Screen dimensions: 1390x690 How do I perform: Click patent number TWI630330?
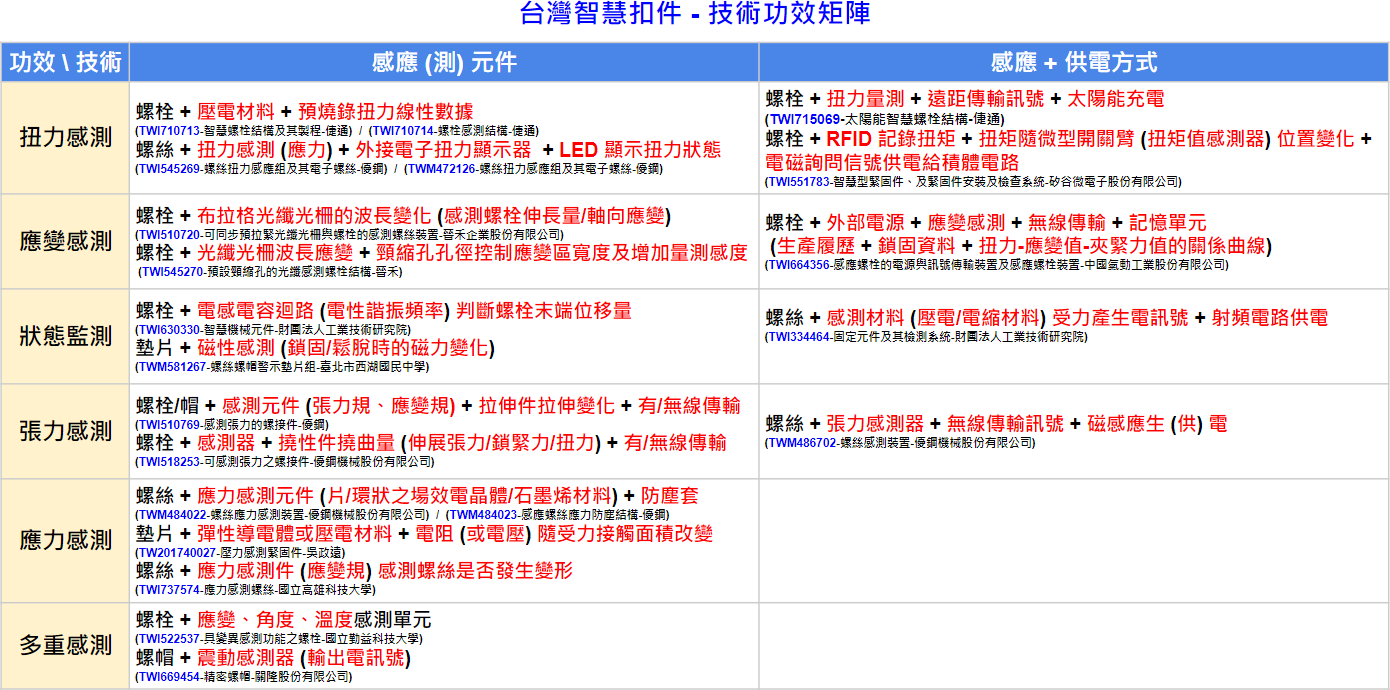pyautogui.click(x=169, y=329)
